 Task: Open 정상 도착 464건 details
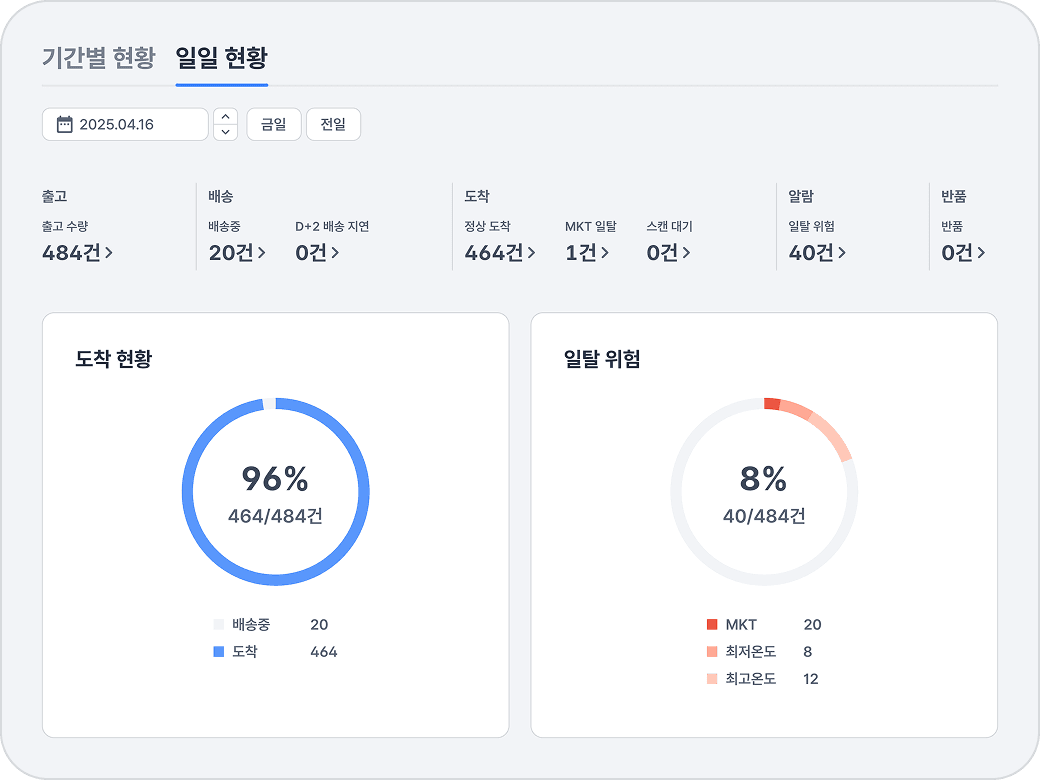tap(531, 253)
